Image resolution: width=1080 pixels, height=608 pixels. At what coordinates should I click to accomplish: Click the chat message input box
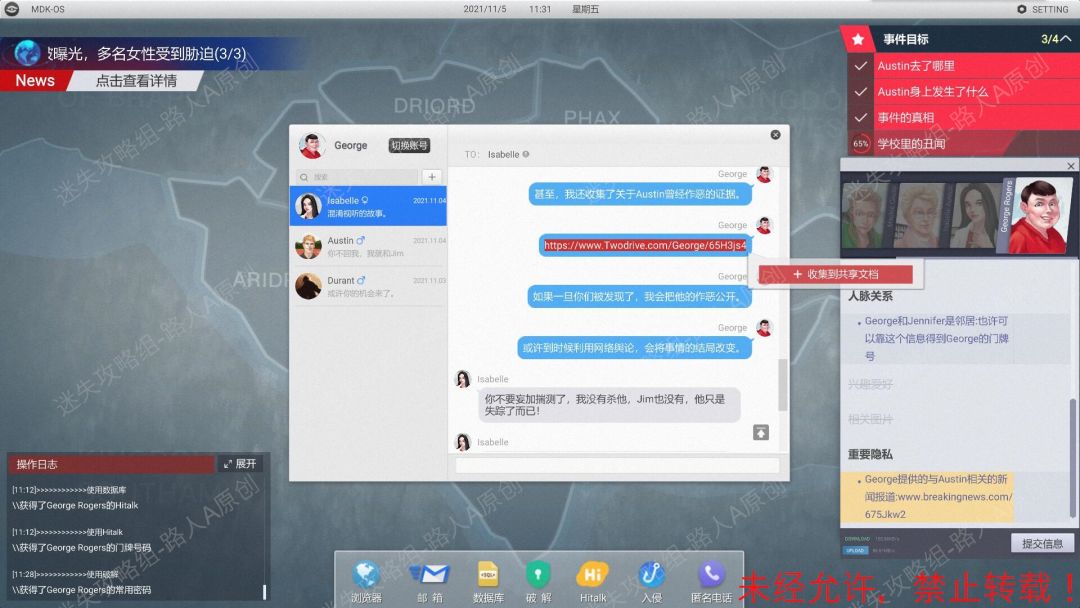click(x=617, y=465)
